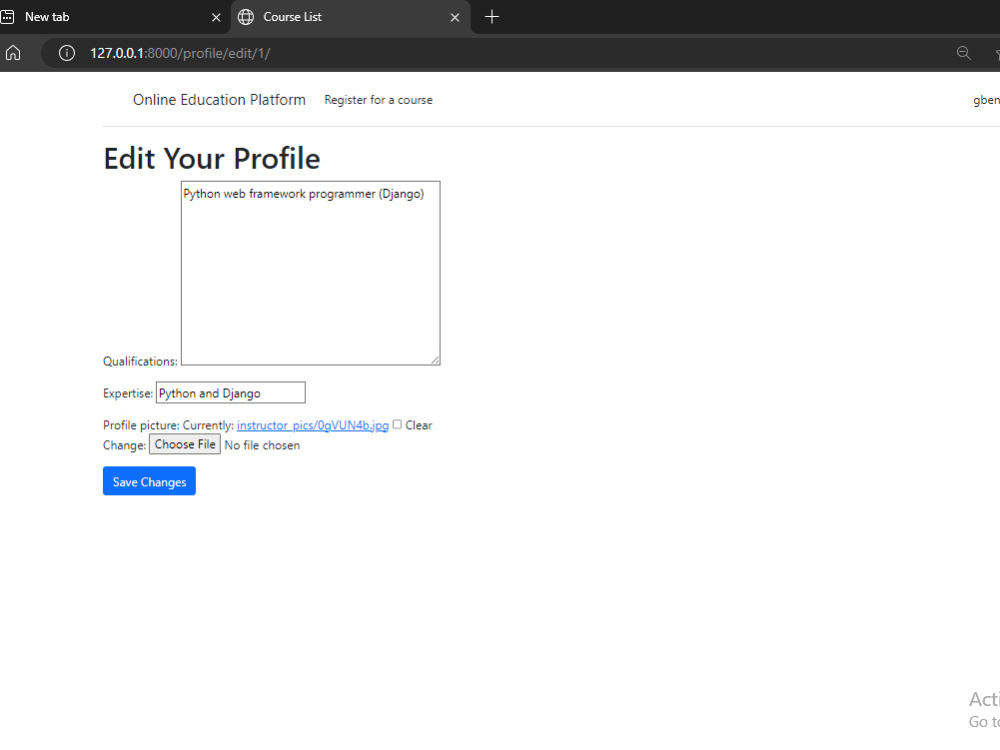Viewport: 1000px width, 750px height.
Task: Open the site information icon in address bar
Action: (x=66, y=53)
